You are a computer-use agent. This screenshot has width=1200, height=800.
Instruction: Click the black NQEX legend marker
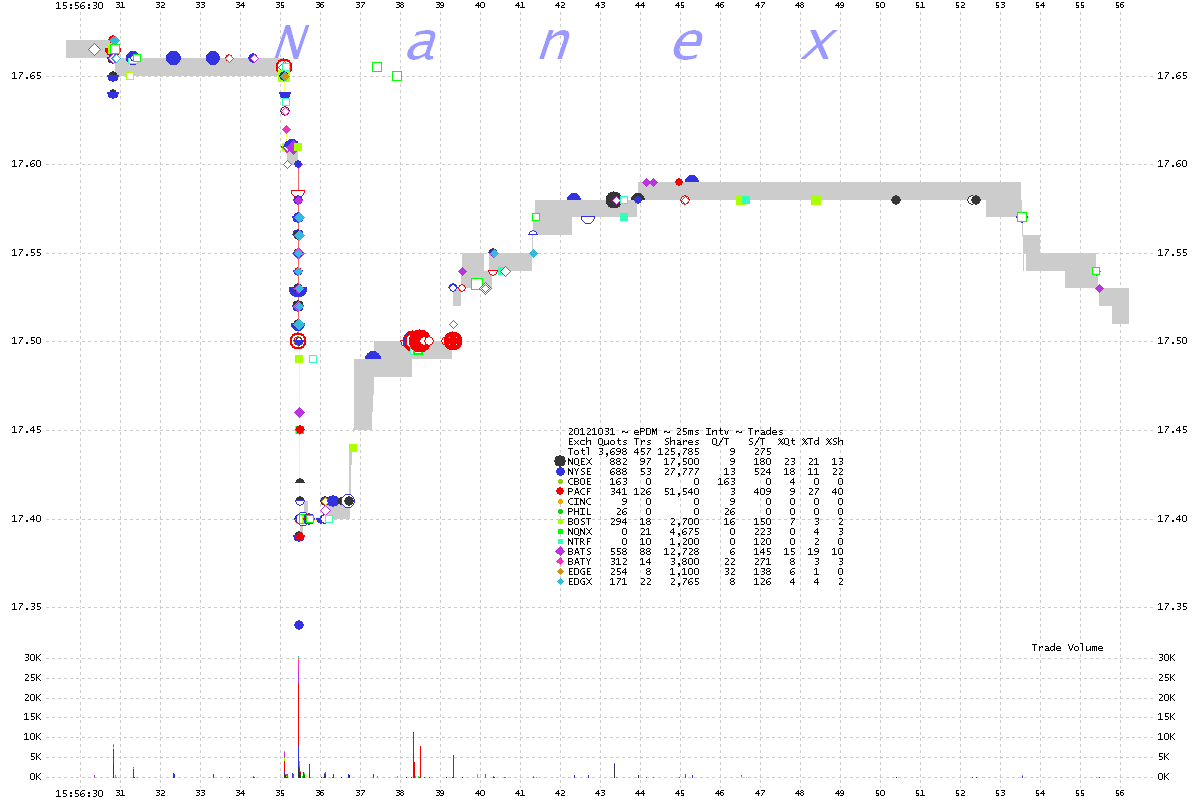click(x=559, y=461)
